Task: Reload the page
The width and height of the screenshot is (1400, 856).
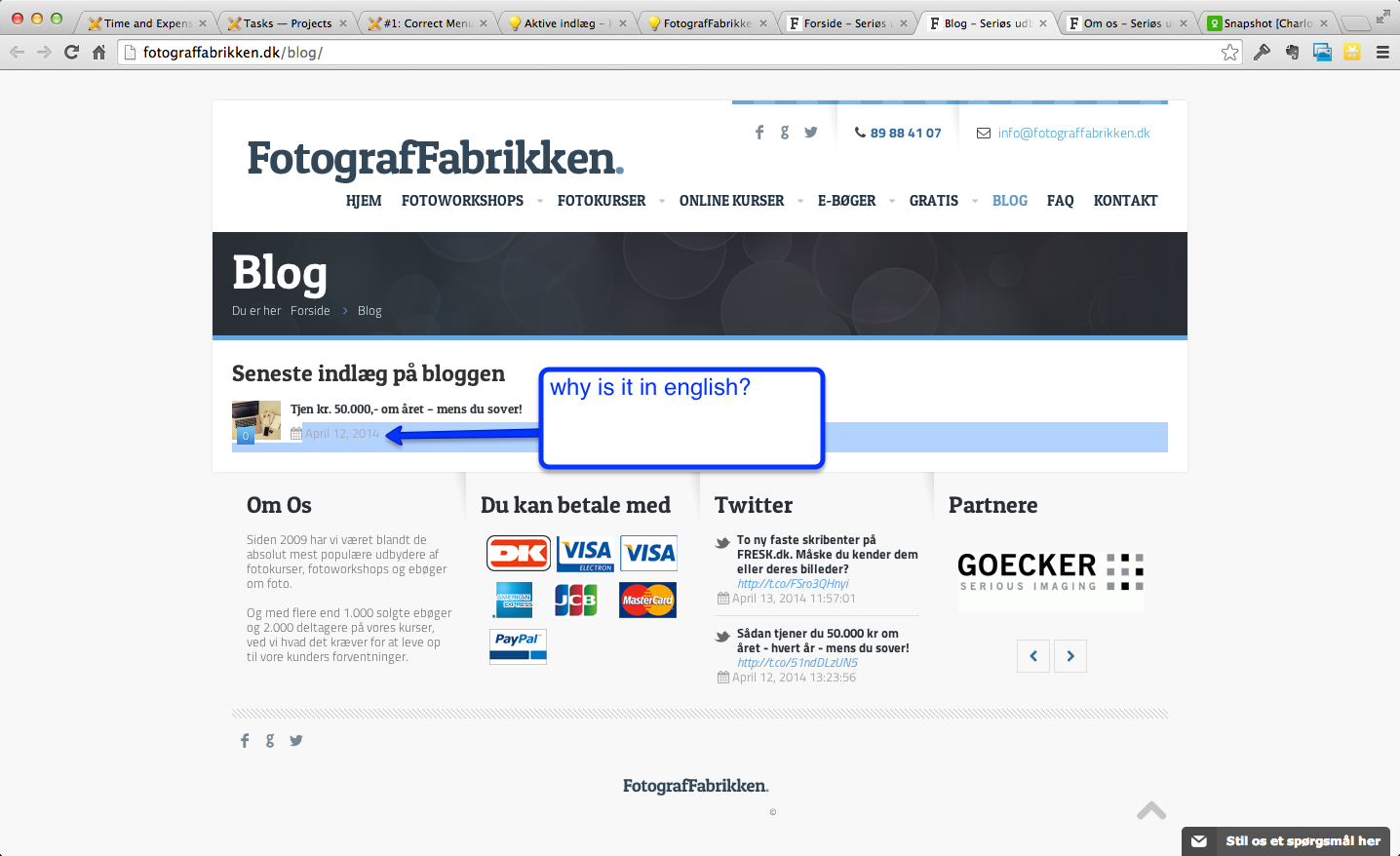Action: pyautogui.click(x=71, y=53)
